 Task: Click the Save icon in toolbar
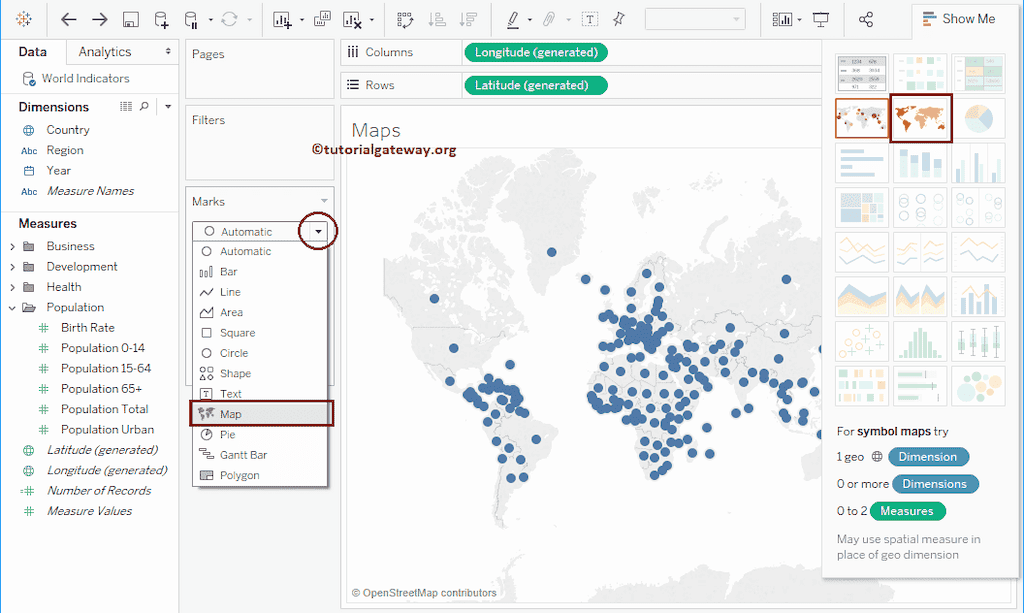click(x=130, y=19)
